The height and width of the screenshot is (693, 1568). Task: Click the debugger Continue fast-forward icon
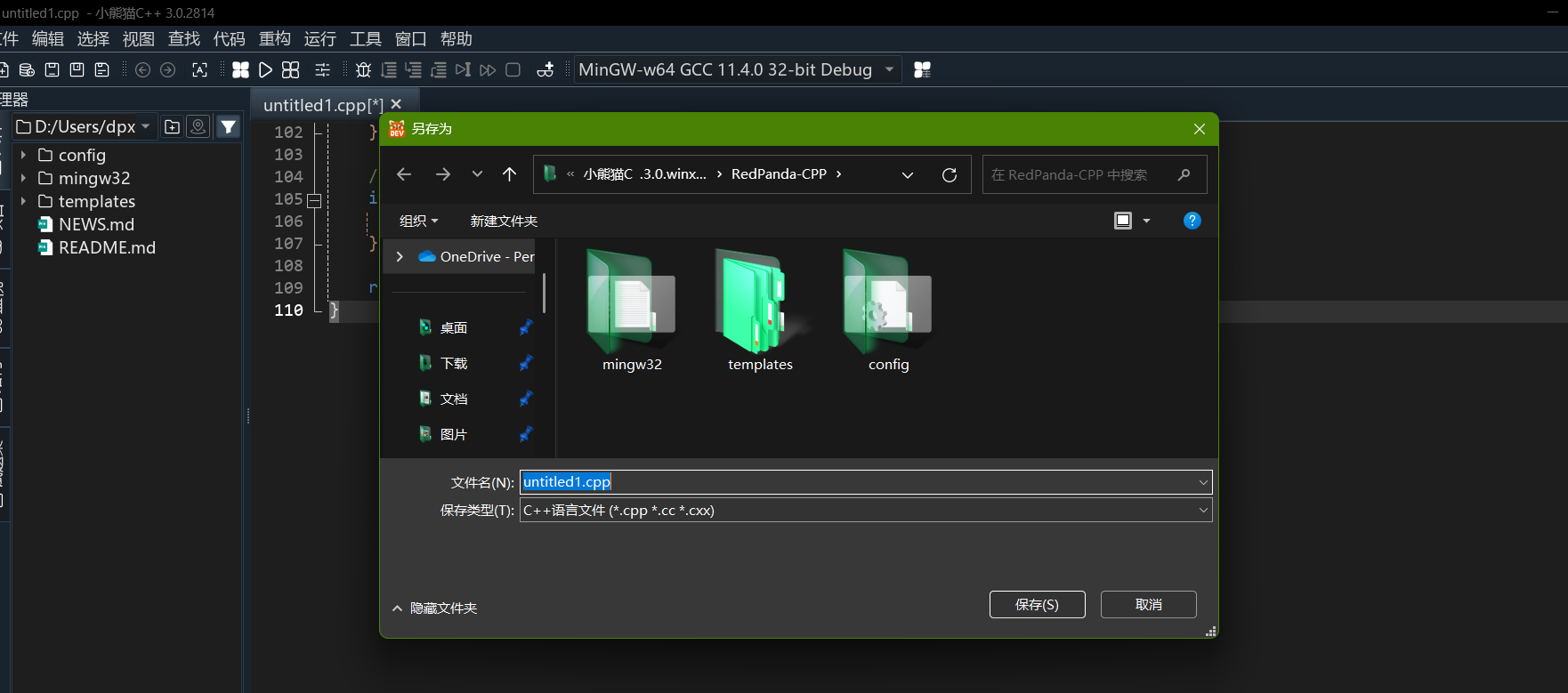(488, 69)
